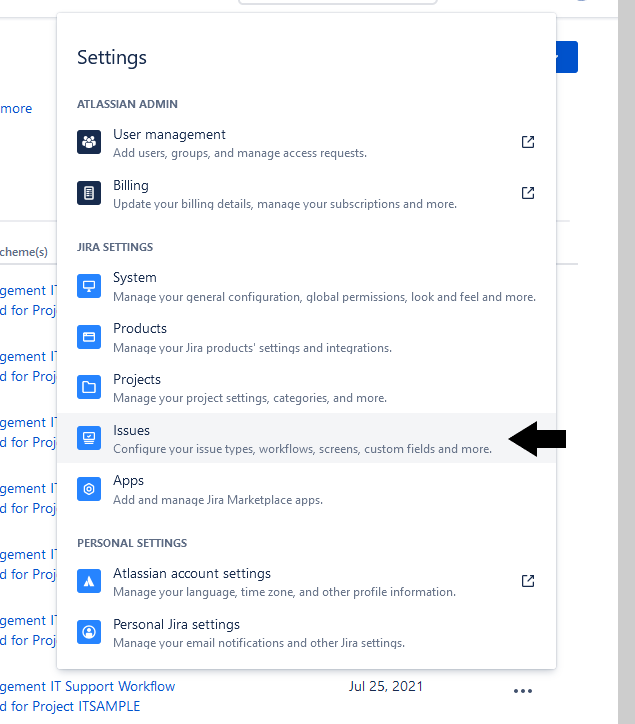Screen dimensions: 635x724
Task: Click the Products window icon
Action: 89,337
